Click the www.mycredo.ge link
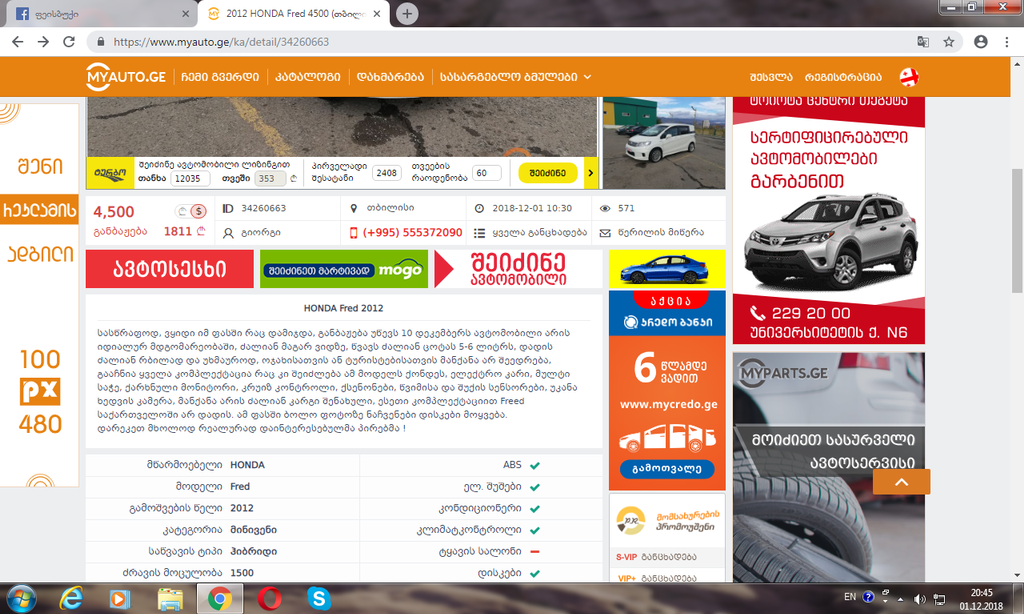Viewport: 1024px width, 614px height. (x=668, y=404)
